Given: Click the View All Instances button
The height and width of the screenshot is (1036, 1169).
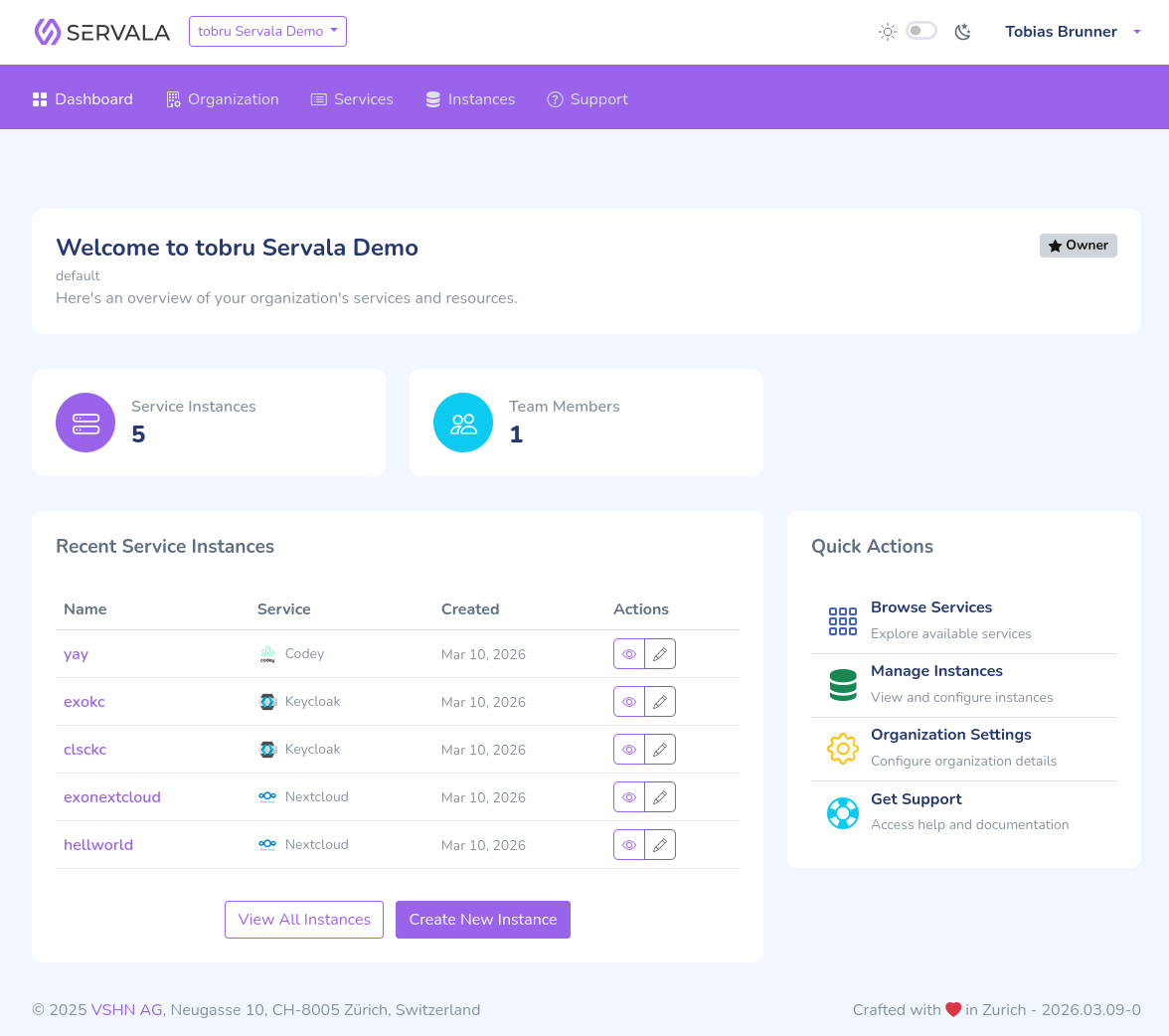Looking at the screenshot, I should [304, 920].
